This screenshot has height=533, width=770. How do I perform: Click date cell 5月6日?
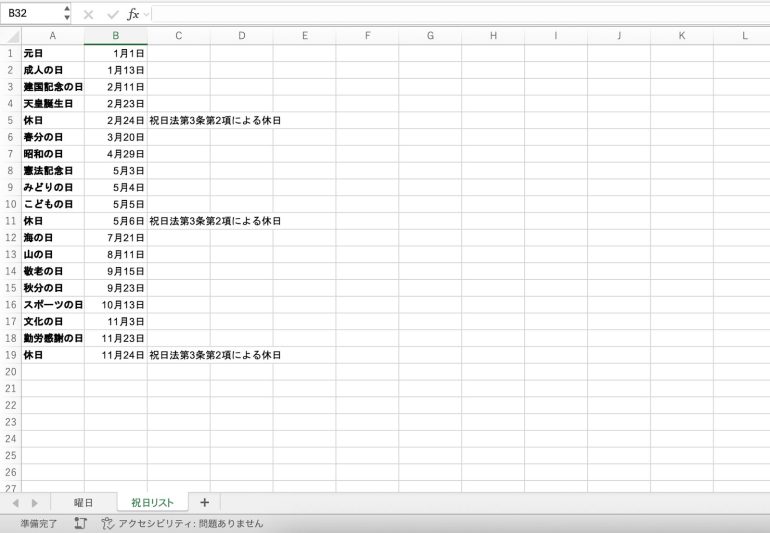[x=116, y=221]
